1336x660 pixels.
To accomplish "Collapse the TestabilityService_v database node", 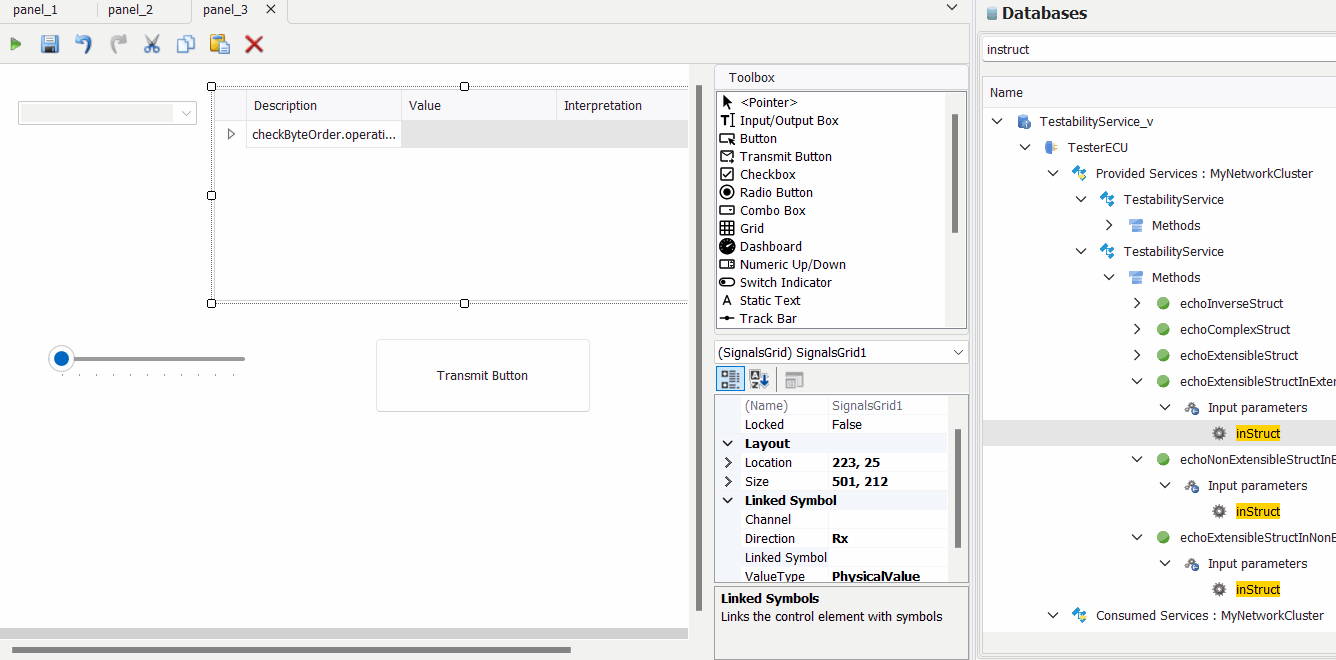I will [997, 121].
